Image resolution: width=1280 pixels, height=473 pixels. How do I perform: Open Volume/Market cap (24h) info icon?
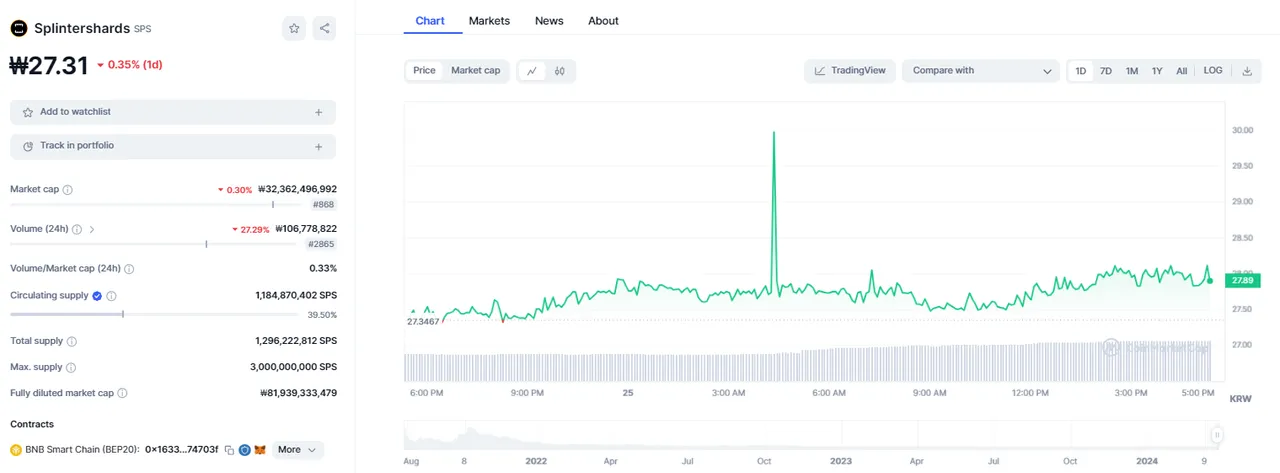(129, 269)
